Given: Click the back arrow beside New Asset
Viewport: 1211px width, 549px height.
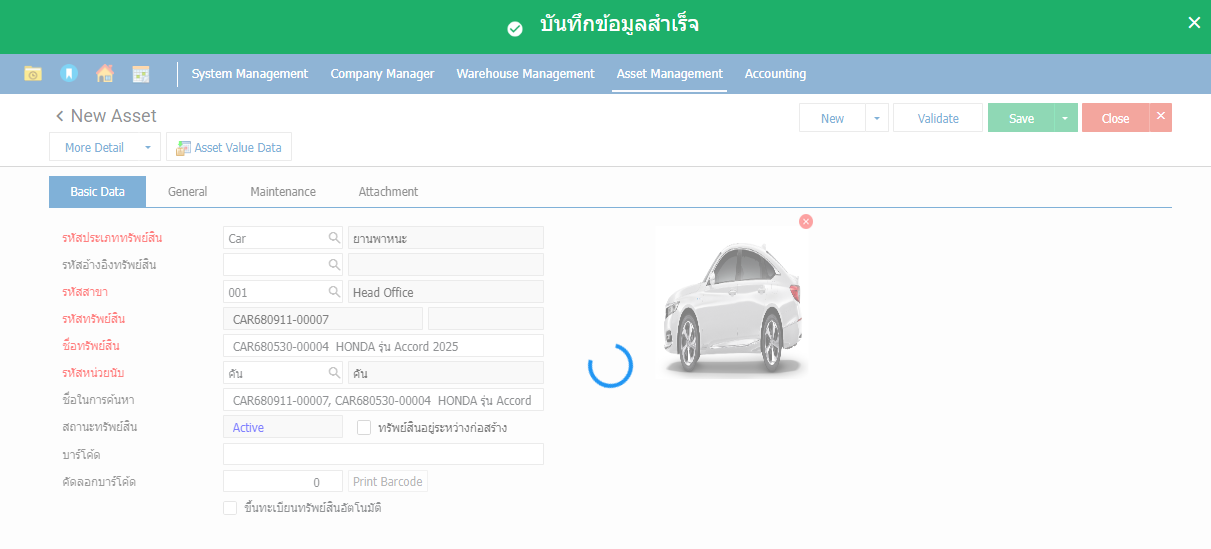Looking at the screenshot, I should click(x=59, y=117).
